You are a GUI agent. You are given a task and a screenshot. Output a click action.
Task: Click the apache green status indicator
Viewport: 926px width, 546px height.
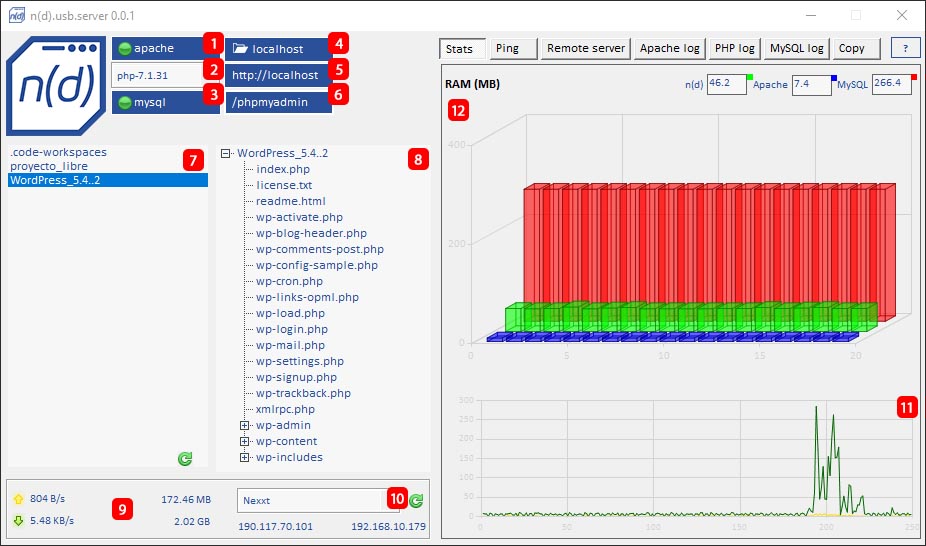[x=125, y=48]
